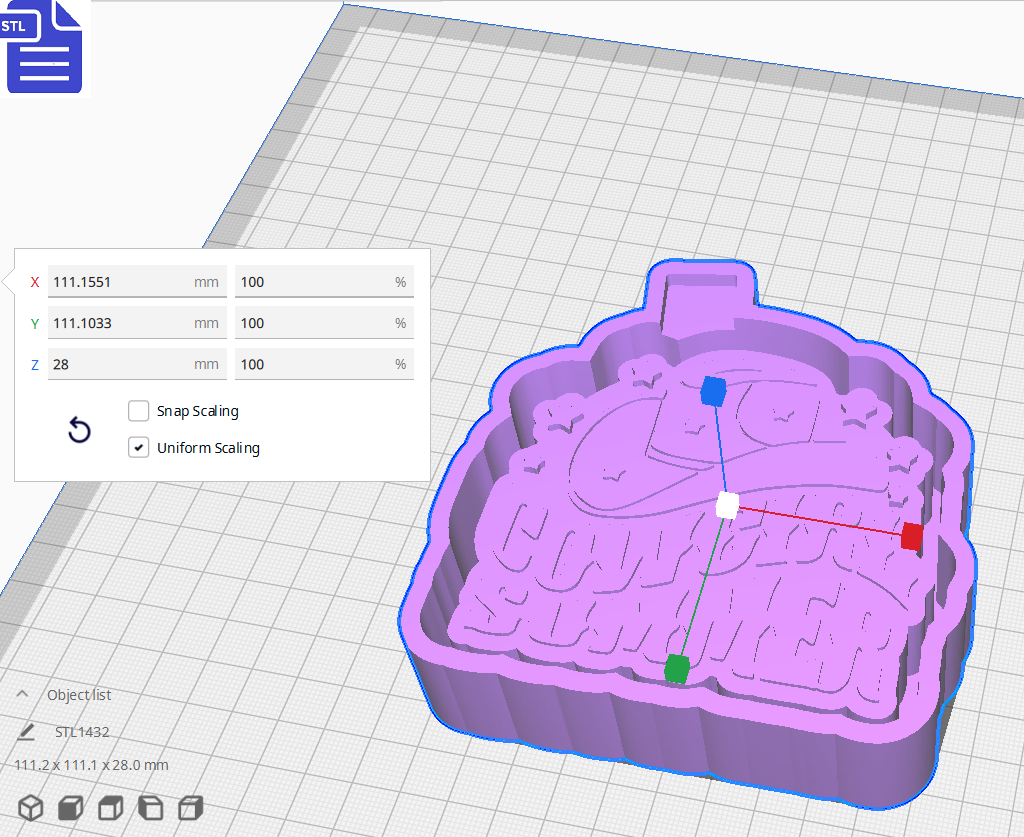Image resolution: width=1024 pixels, height=837 pixels.
Task: Edit the Z dimension field showing 28
Action: tap(137, 363)
